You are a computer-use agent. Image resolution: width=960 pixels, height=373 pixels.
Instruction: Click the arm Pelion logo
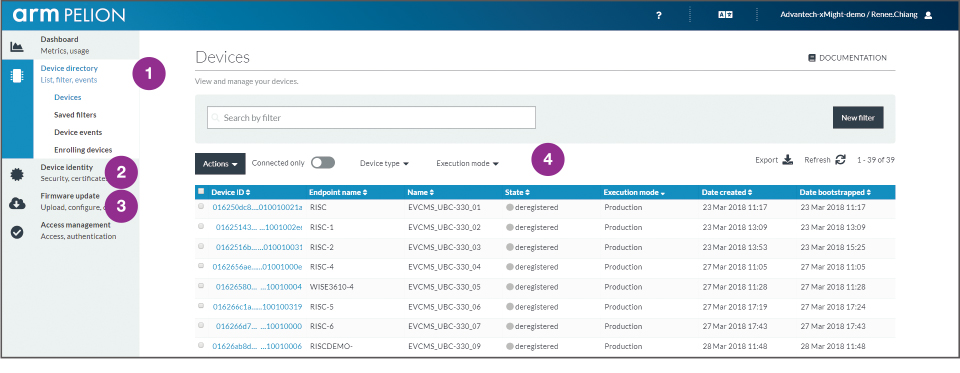pyautogui.click(x=69, y=15)
